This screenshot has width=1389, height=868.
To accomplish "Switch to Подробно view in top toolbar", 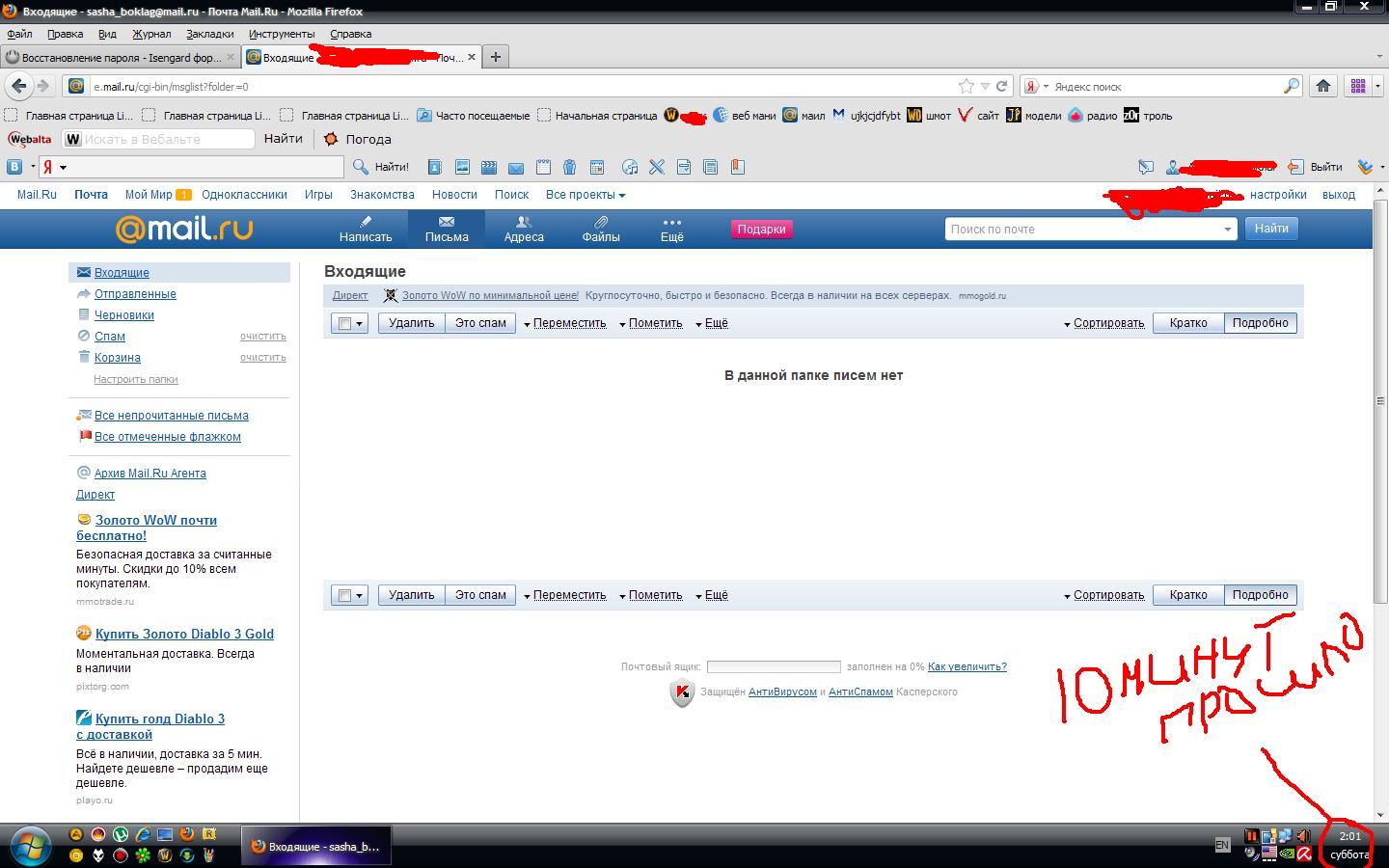I will [1260, 323].
